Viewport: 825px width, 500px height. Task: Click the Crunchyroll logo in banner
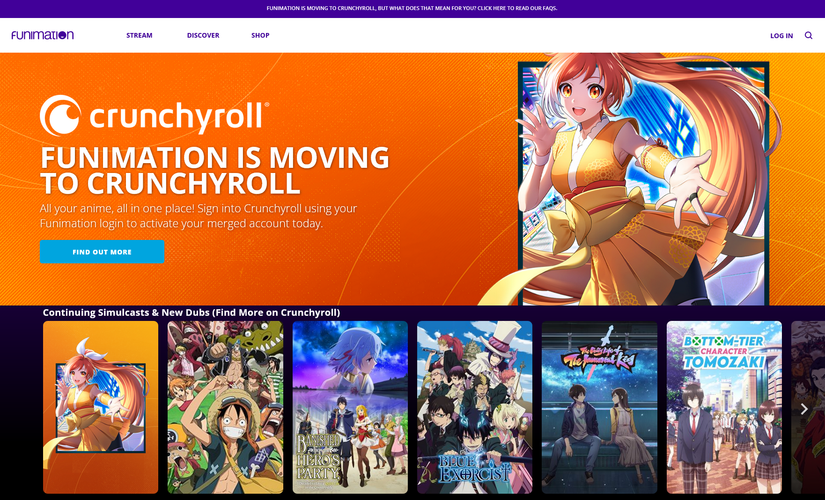tap(154, 115)
